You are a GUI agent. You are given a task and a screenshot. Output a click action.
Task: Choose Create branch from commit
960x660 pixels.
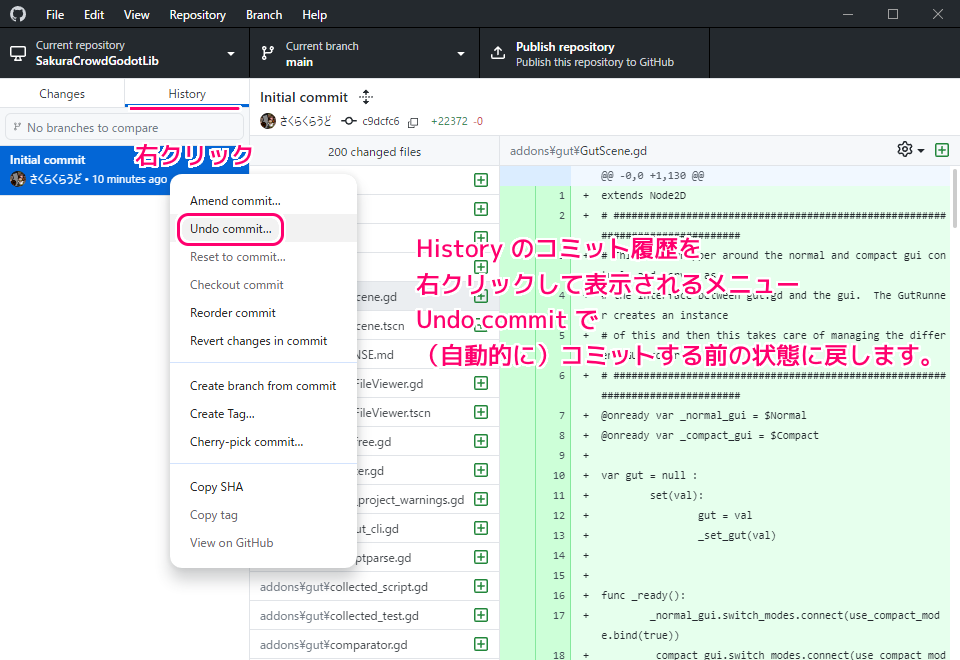click(263, 386)
